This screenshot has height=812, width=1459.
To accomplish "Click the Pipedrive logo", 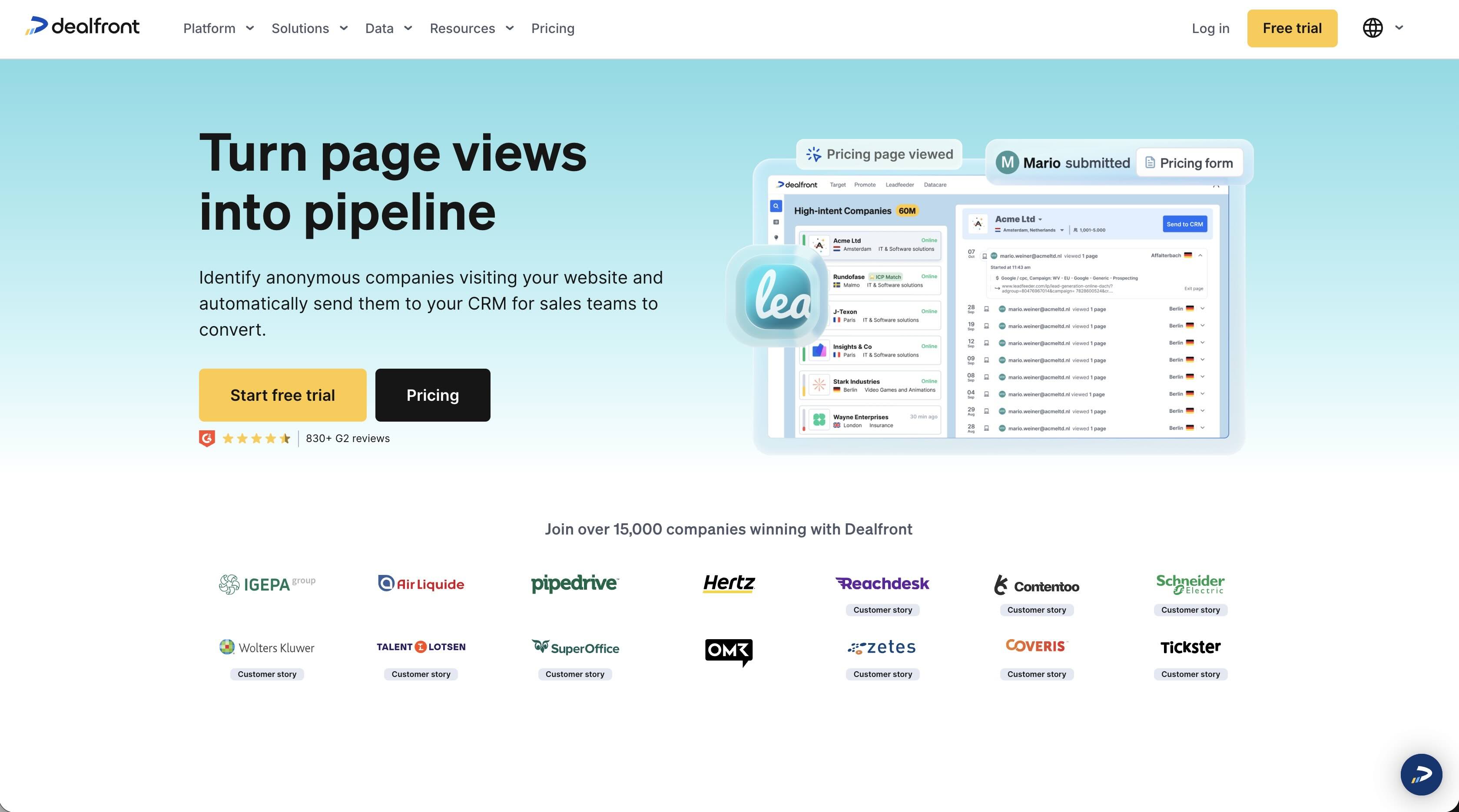I will coord(574,584).
